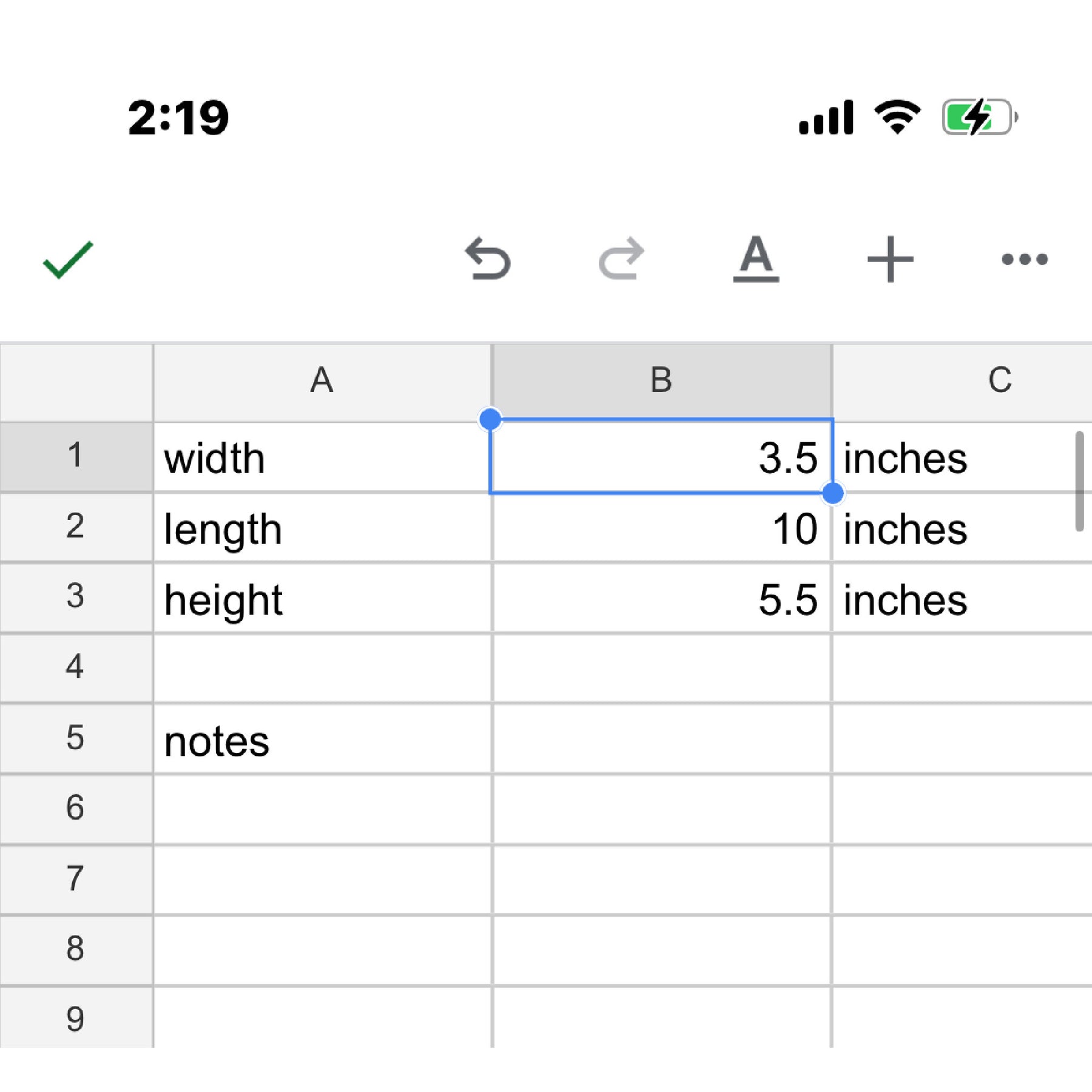Tap the vertical scrollbar handle
Viewport: 1092px width, 1092px height.
(x=1079, y=481)
